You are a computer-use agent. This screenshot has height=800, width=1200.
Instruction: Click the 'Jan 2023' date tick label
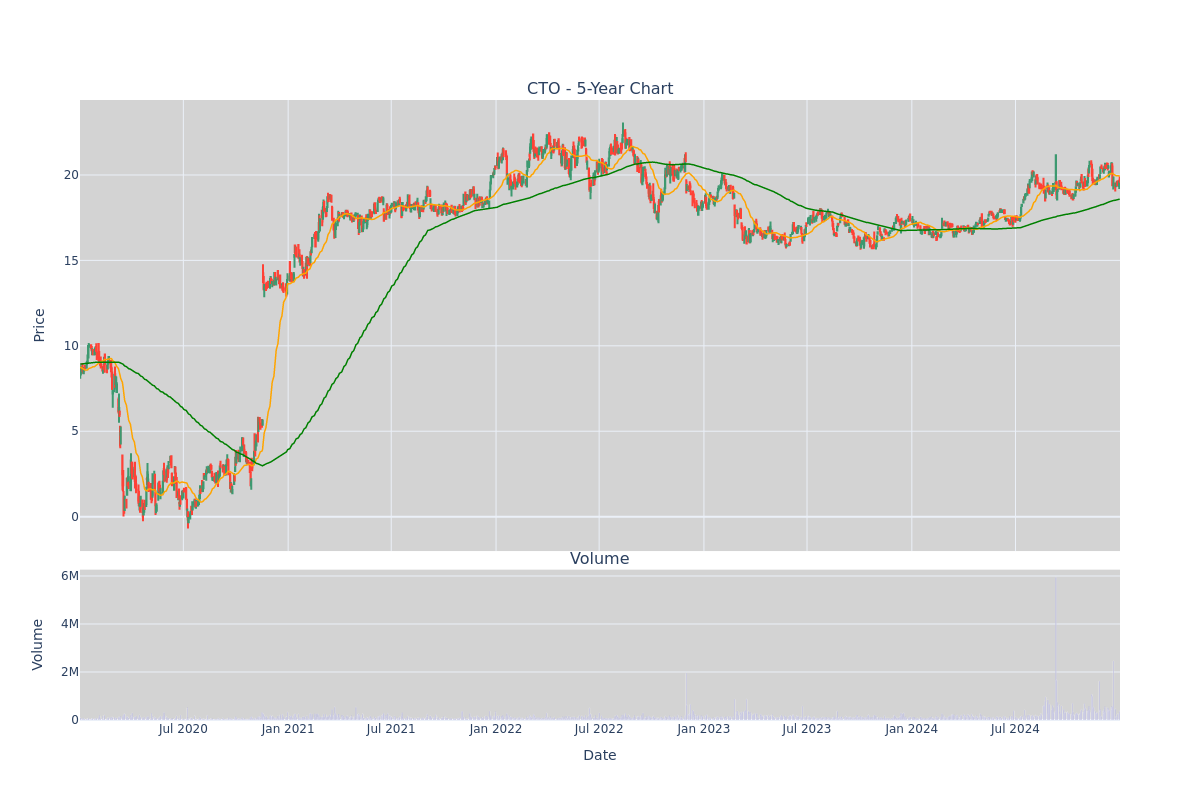point(704,729)
